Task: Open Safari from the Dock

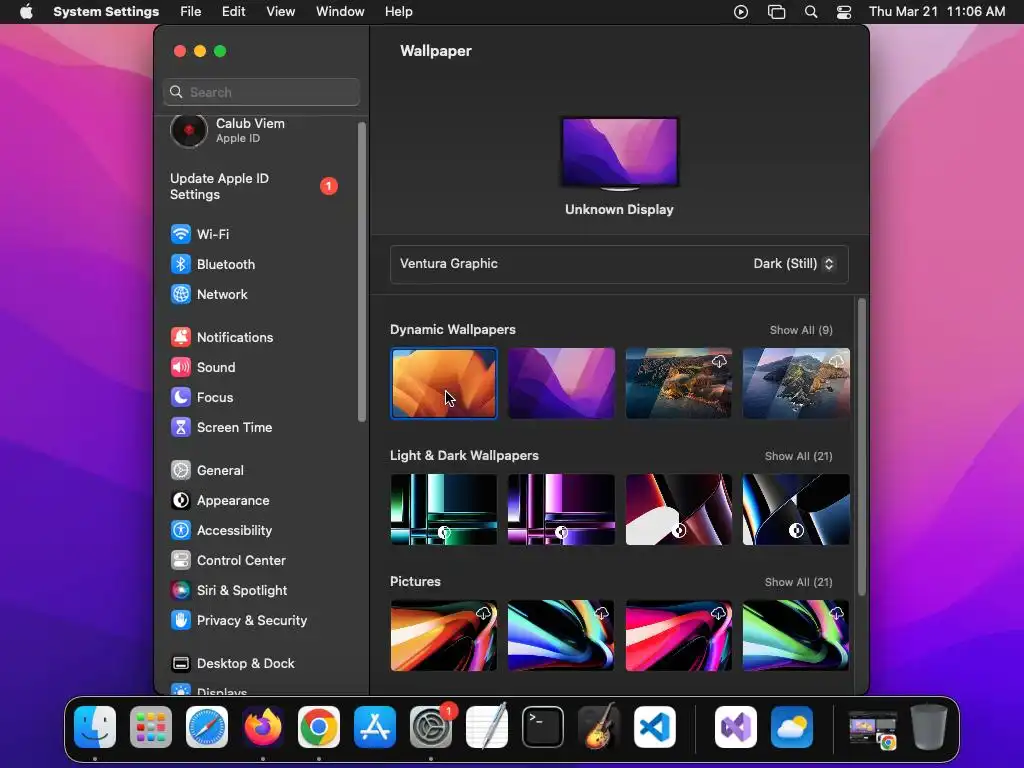Action: pyautogui.click(x=207, y=727)
